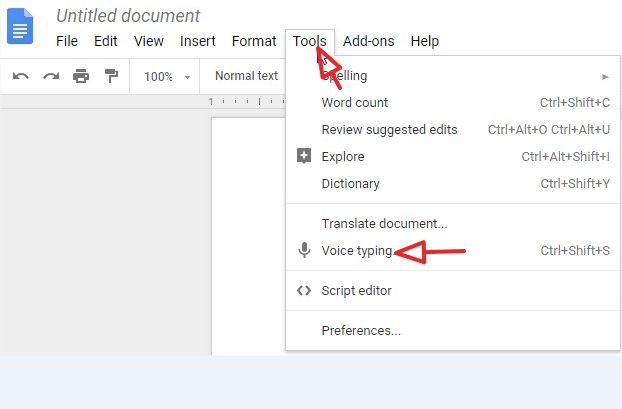The width and height of the screenshot is (622, 409).
Task: Choose the Explore menu entry
Action: [x=453, y=157]
